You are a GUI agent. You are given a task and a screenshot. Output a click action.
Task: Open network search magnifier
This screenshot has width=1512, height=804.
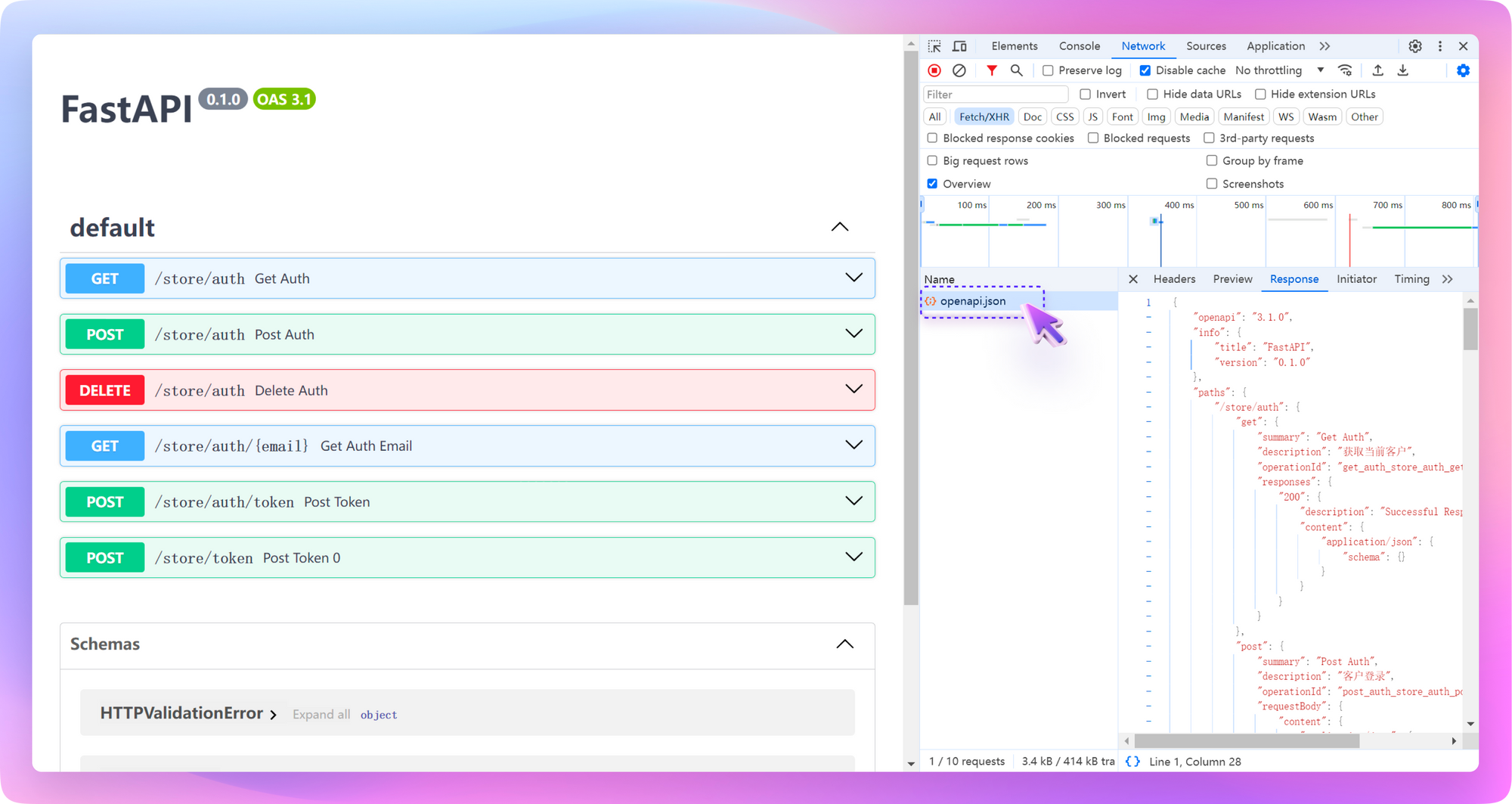[x=1017, y=70]
